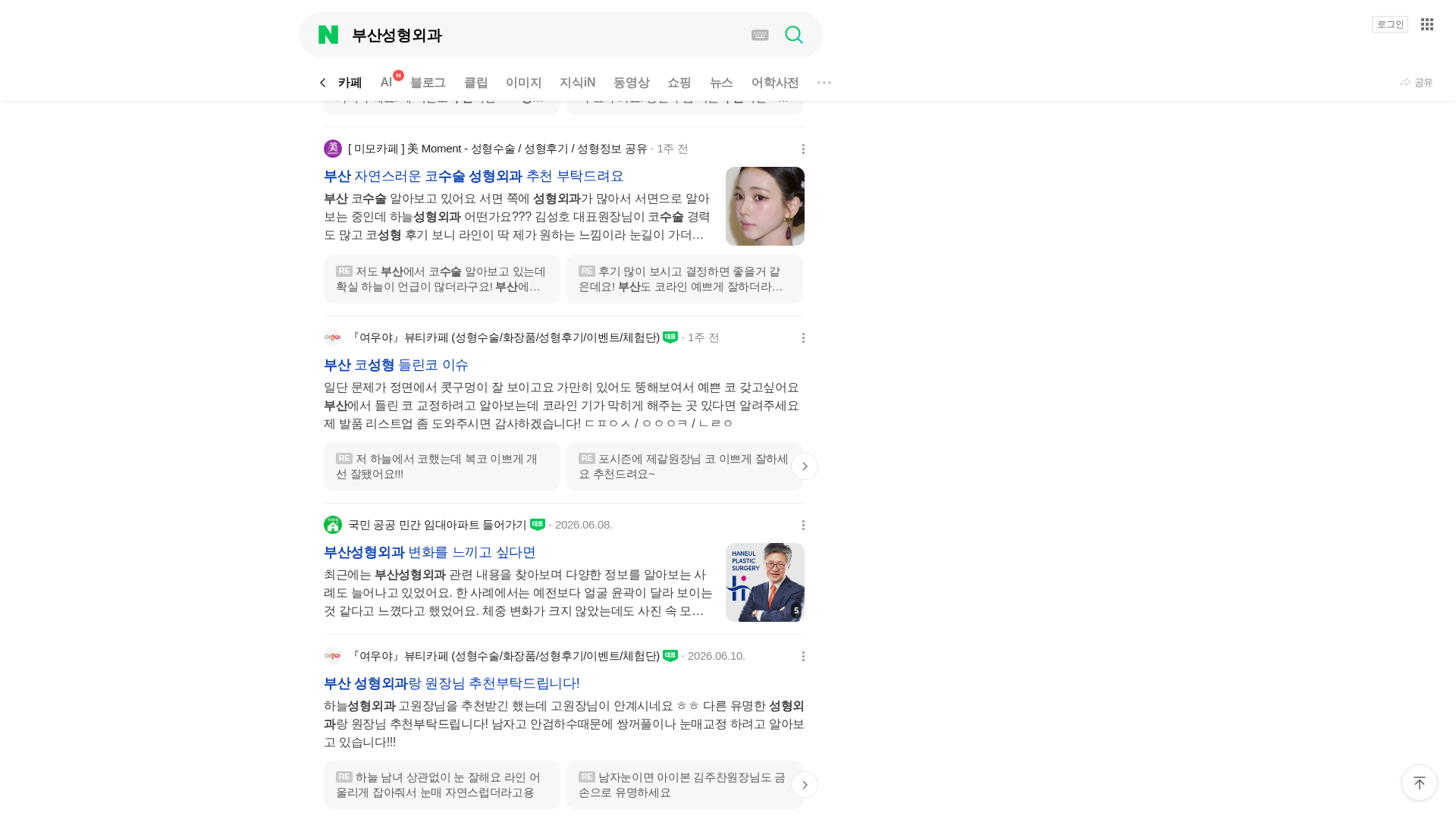
Task: Open options menu for 미모카페 result
Action: (804, 149)
